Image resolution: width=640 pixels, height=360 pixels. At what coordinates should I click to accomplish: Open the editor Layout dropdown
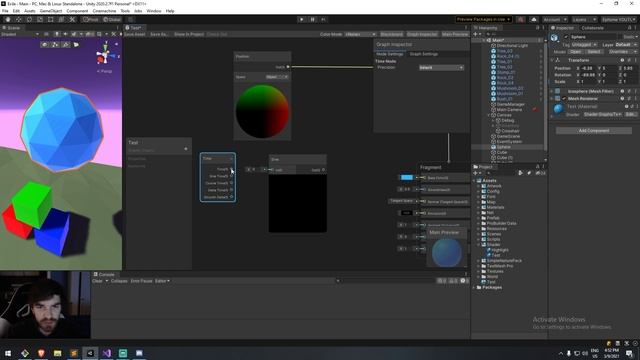pyautogui.click(x=618, y=20)
